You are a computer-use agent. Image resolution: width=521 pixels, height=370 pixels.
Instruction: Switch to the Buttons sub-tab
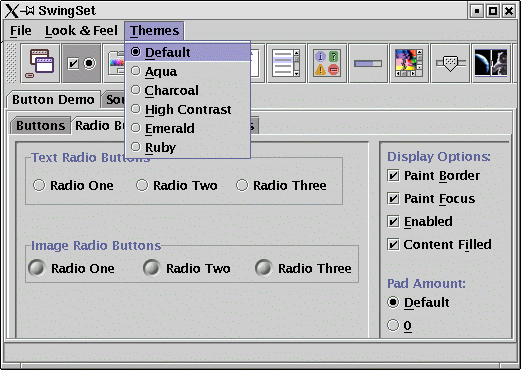tap(41, 126)
